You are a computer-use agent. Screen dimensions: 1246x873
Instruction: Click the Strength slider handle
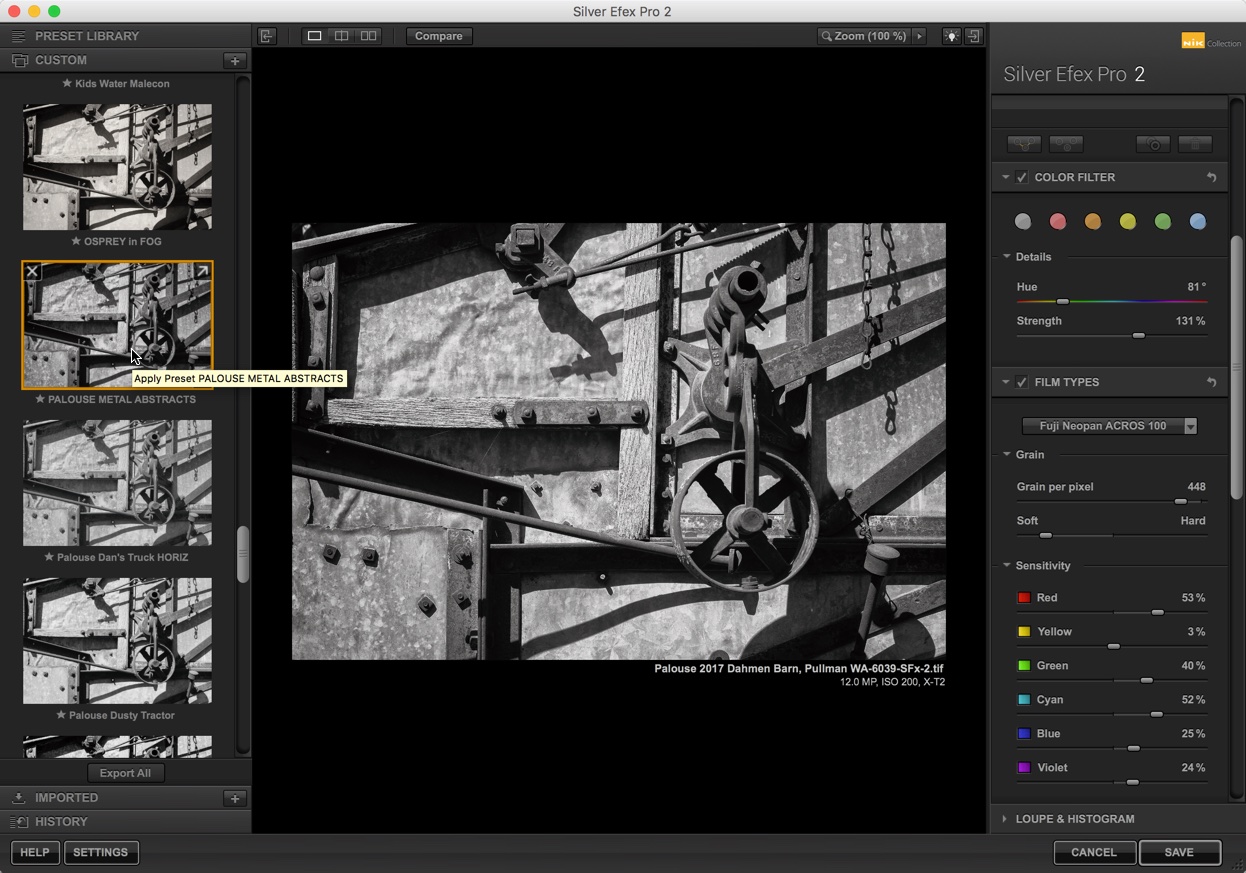point(1138,336)
